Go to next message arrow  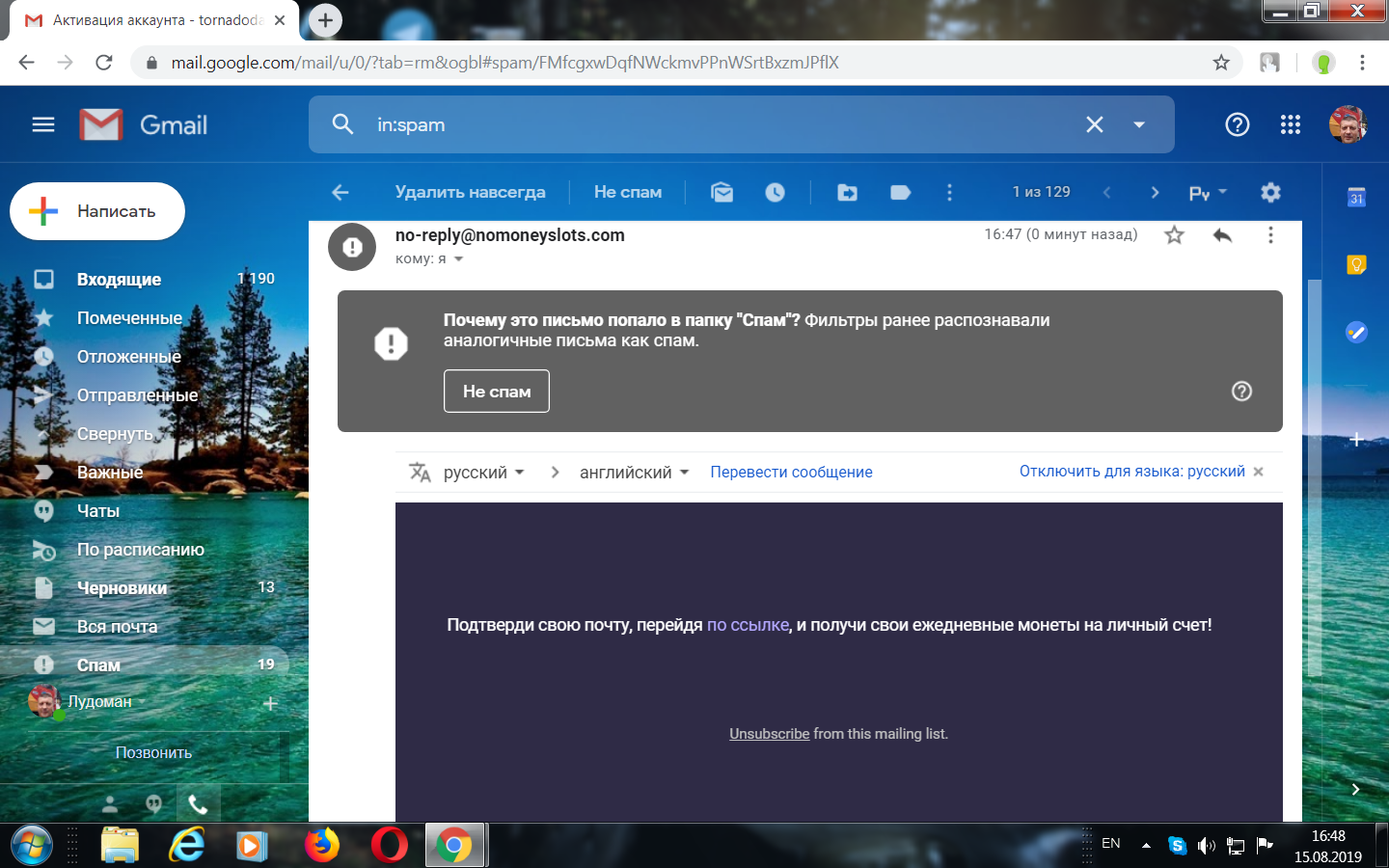1155,192
